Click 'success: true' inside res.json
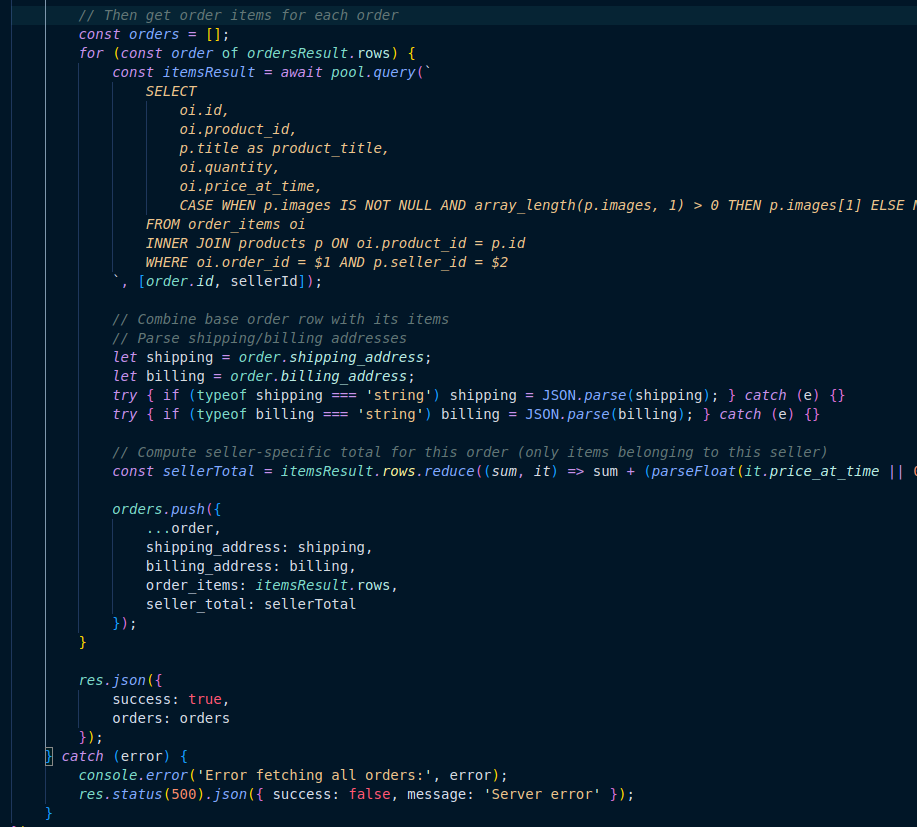 (x=170, y=699)
